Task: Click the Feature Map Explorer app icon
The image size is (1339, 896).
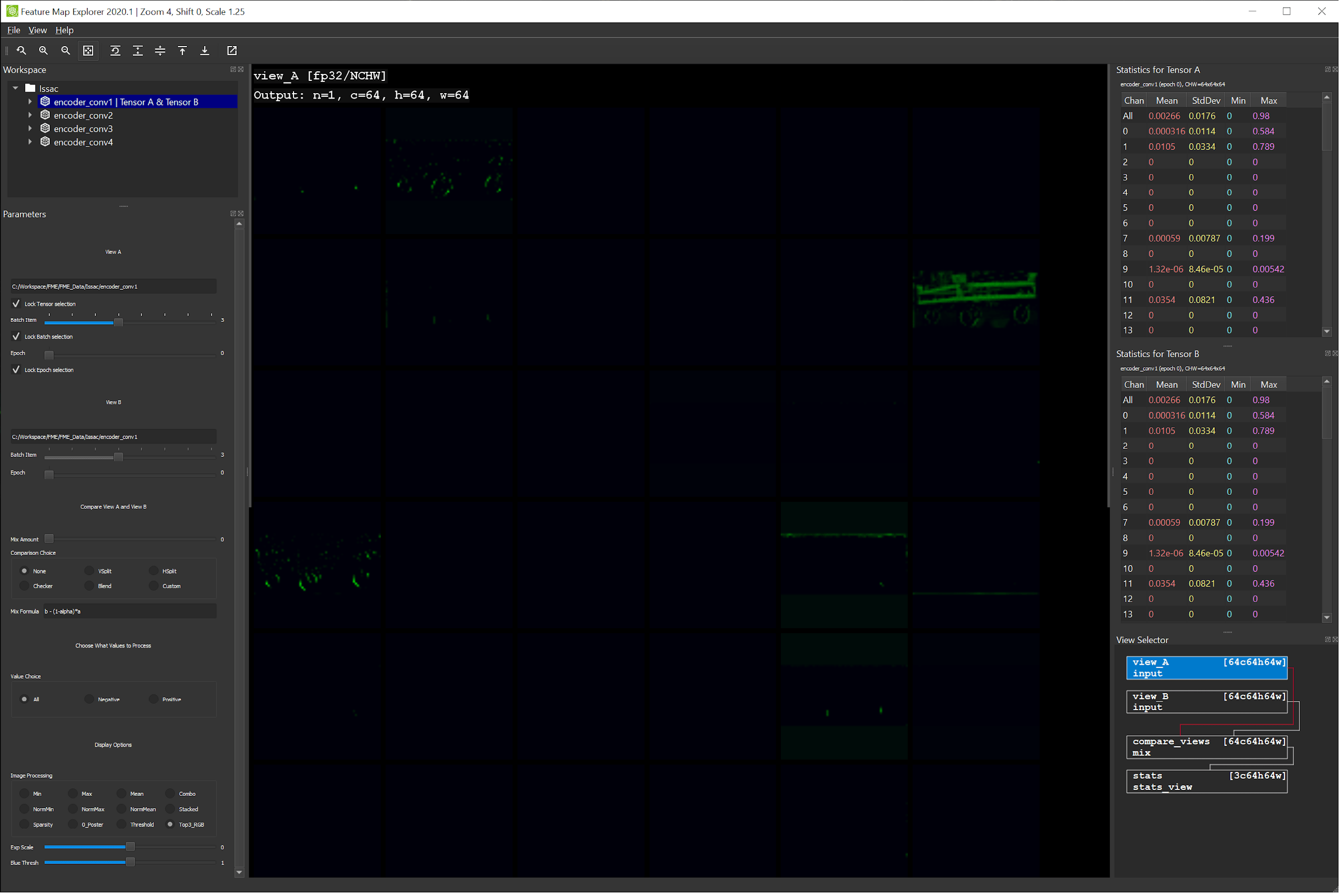Action: tap(11, 11)
